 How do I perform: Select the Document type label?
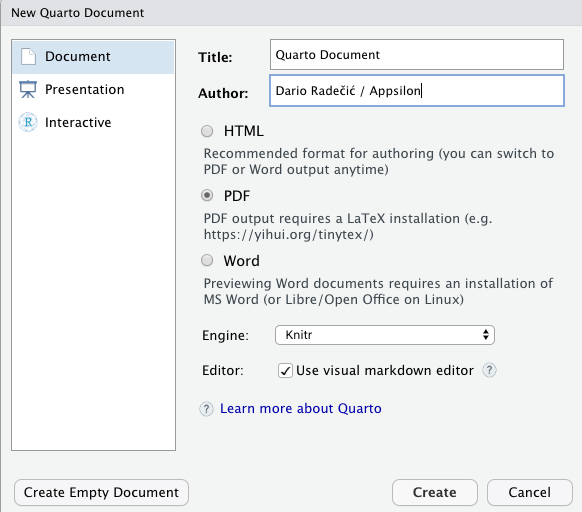click(x=78, y=56)
